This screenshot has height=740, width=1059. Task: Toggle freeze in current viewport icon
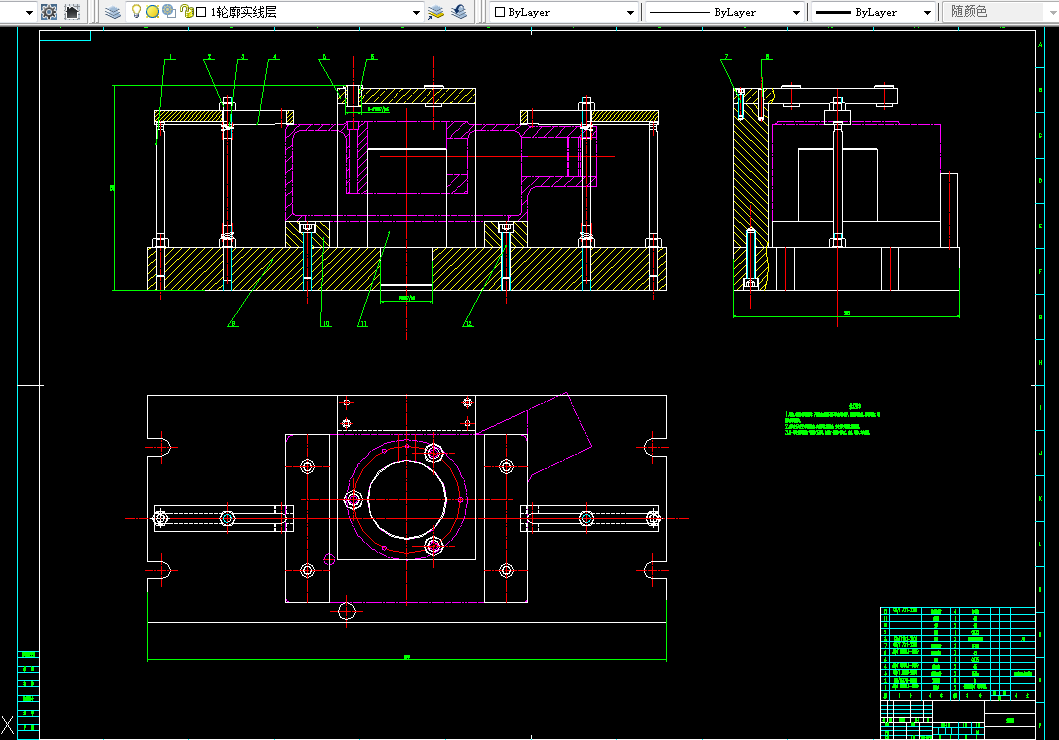tap(169, 11)
